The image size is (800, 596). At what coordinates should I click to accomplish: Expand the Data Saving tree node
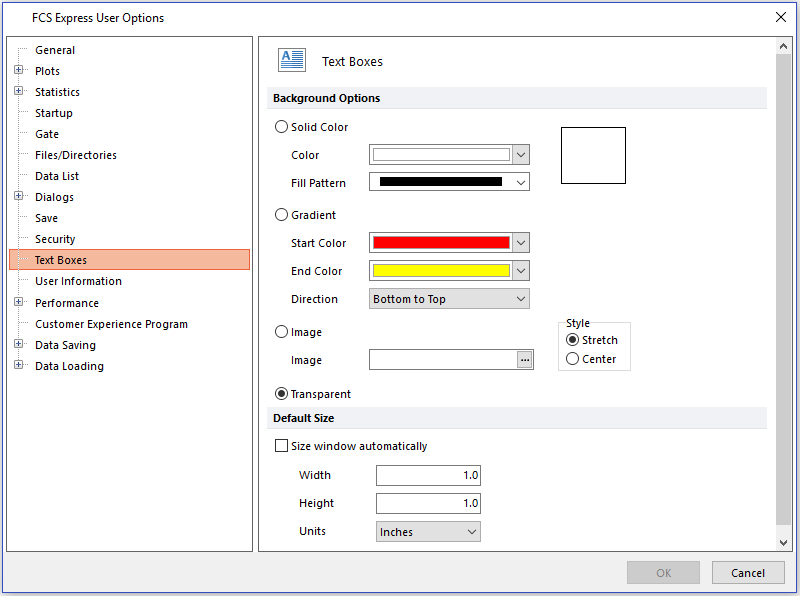[x=18, y=344]
